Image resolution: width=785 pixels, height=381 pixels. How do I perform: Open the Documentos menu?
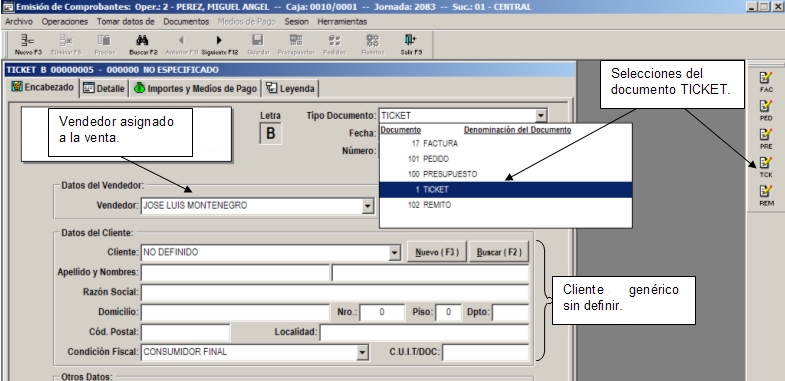click(x=186, y=22)
